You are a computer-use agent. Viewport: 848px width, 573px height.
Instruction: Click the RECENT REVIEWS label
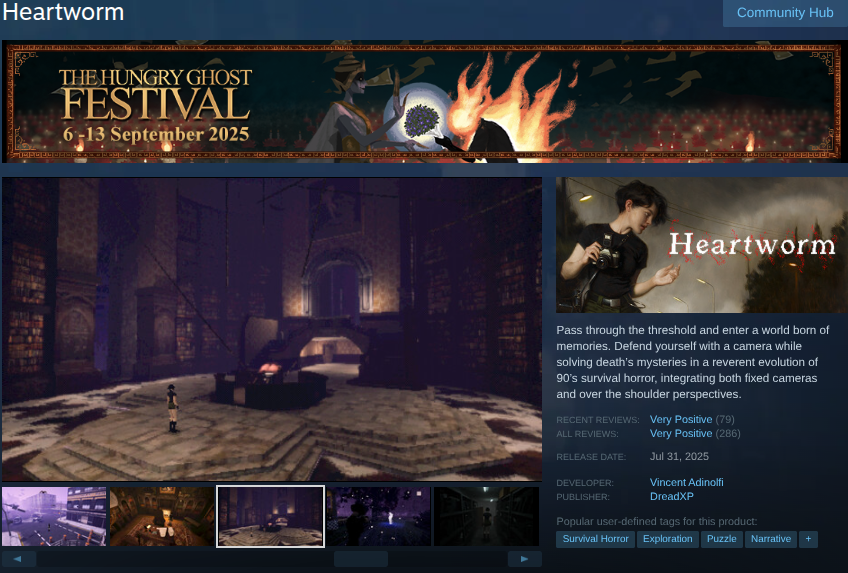[598, 420]
